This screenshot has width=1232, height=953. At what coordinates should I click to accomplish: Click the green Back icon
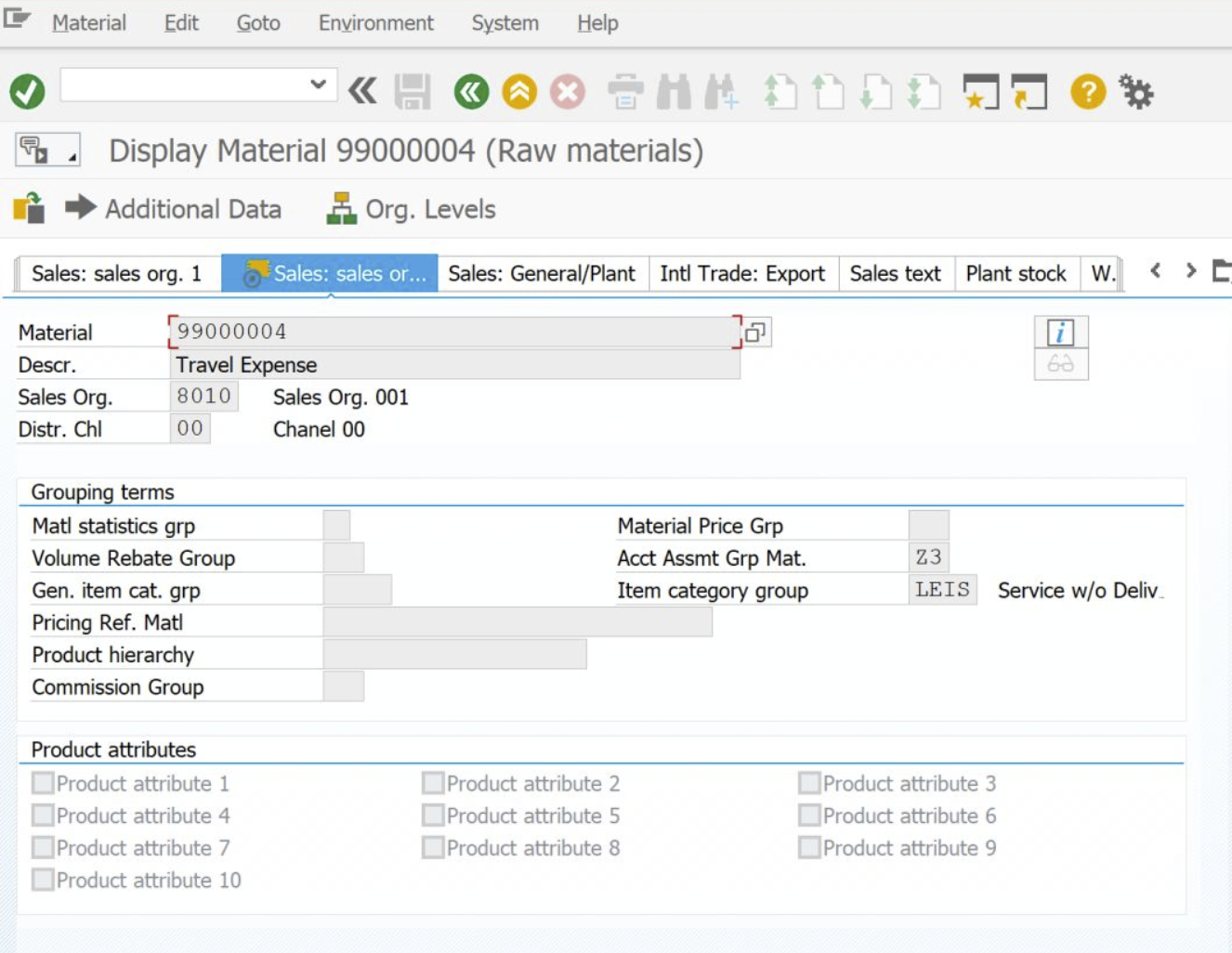click(x=471, y=92)
